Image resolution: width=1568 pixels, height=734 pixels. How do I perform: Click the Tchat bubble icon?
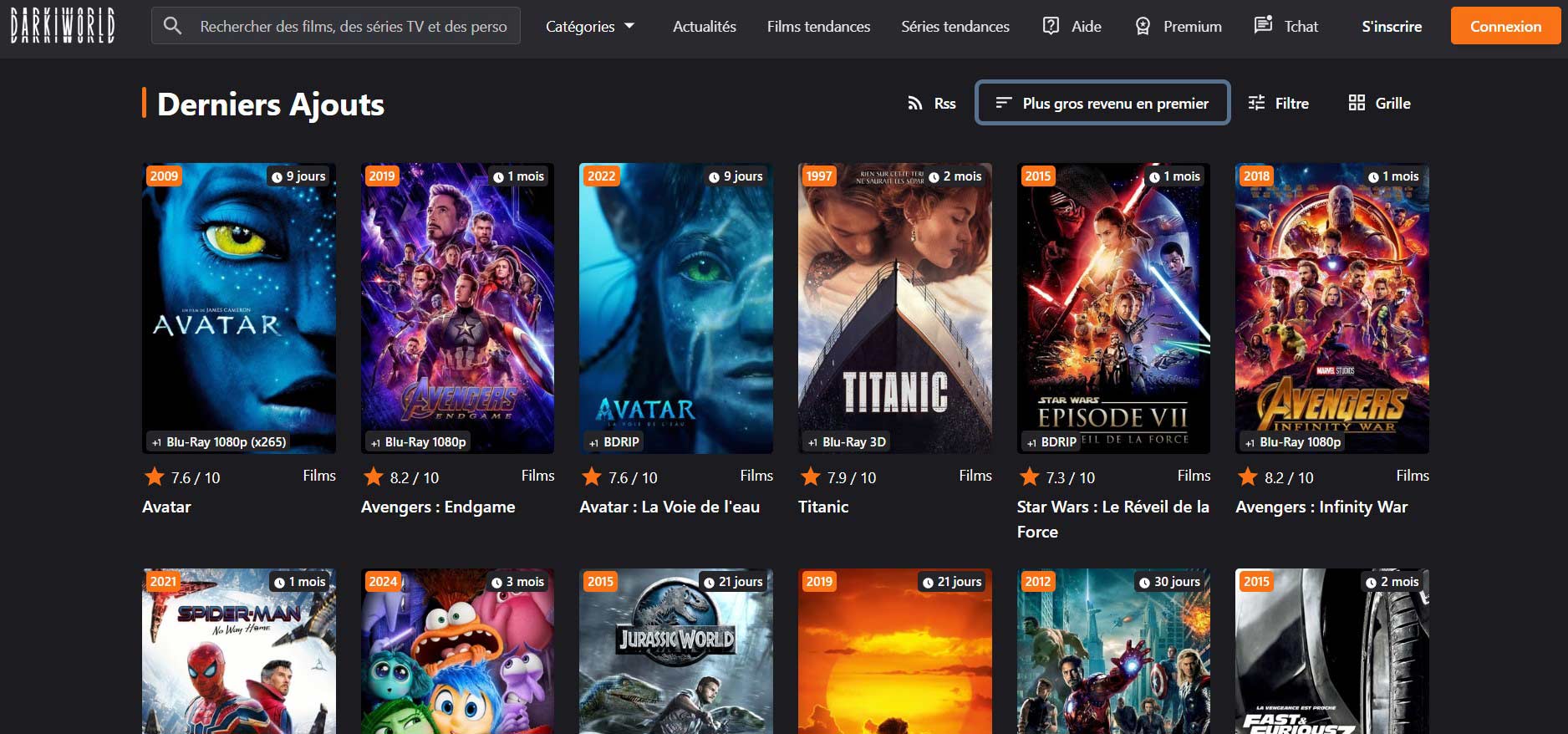click(1263, 25)
